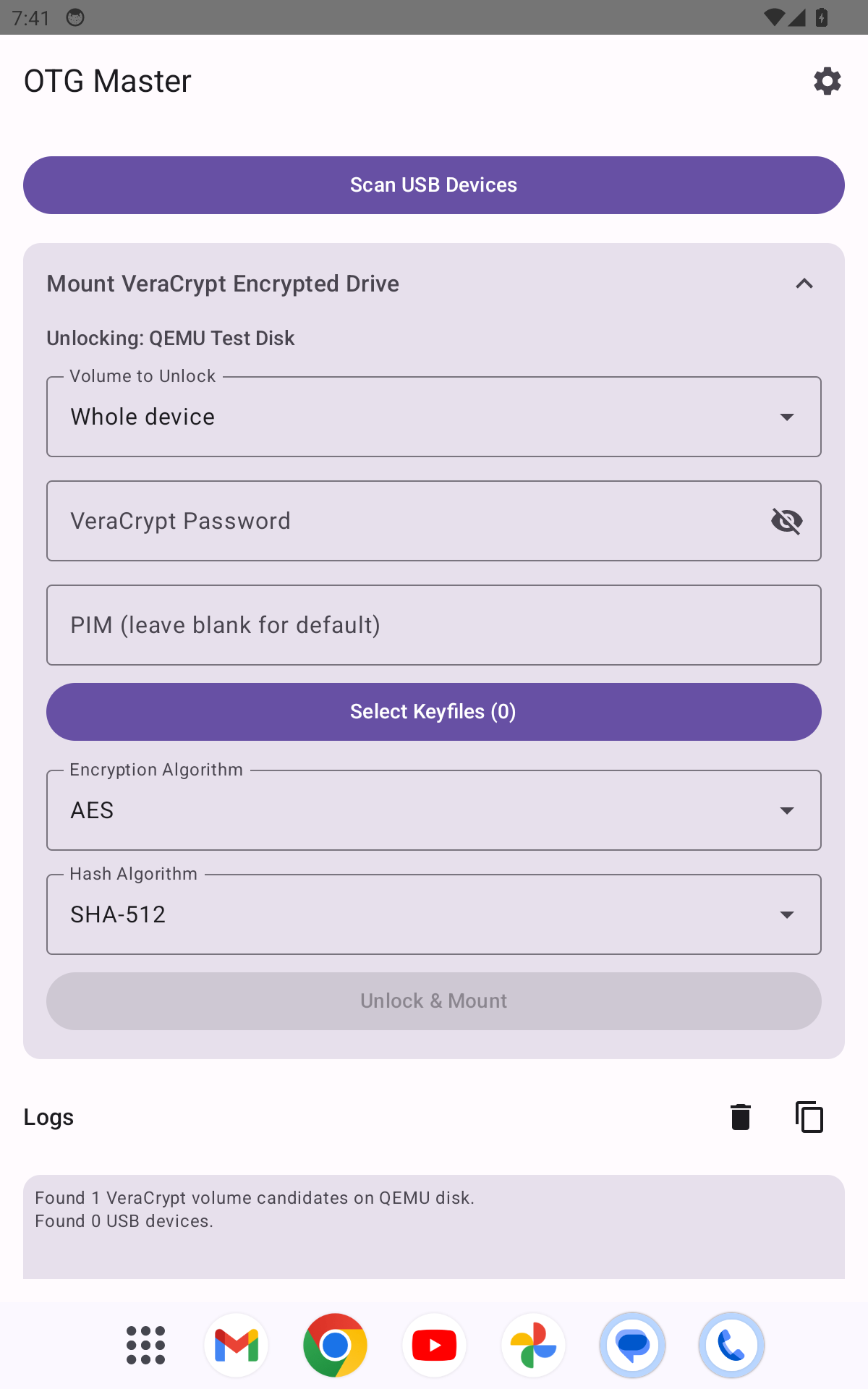Open the app drawer grid icon
The height and width of the screenshot is (1389, 868).
point(145,1346)
